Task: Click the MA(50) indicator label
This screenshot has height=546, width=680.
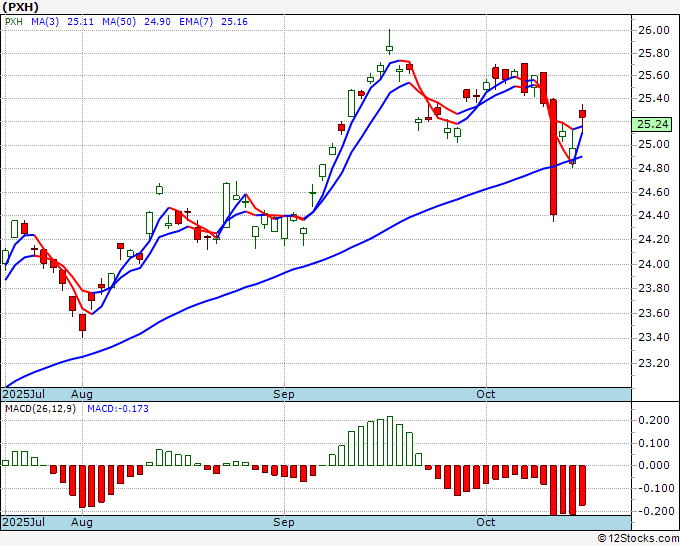Action: click(x=119, y=22)
